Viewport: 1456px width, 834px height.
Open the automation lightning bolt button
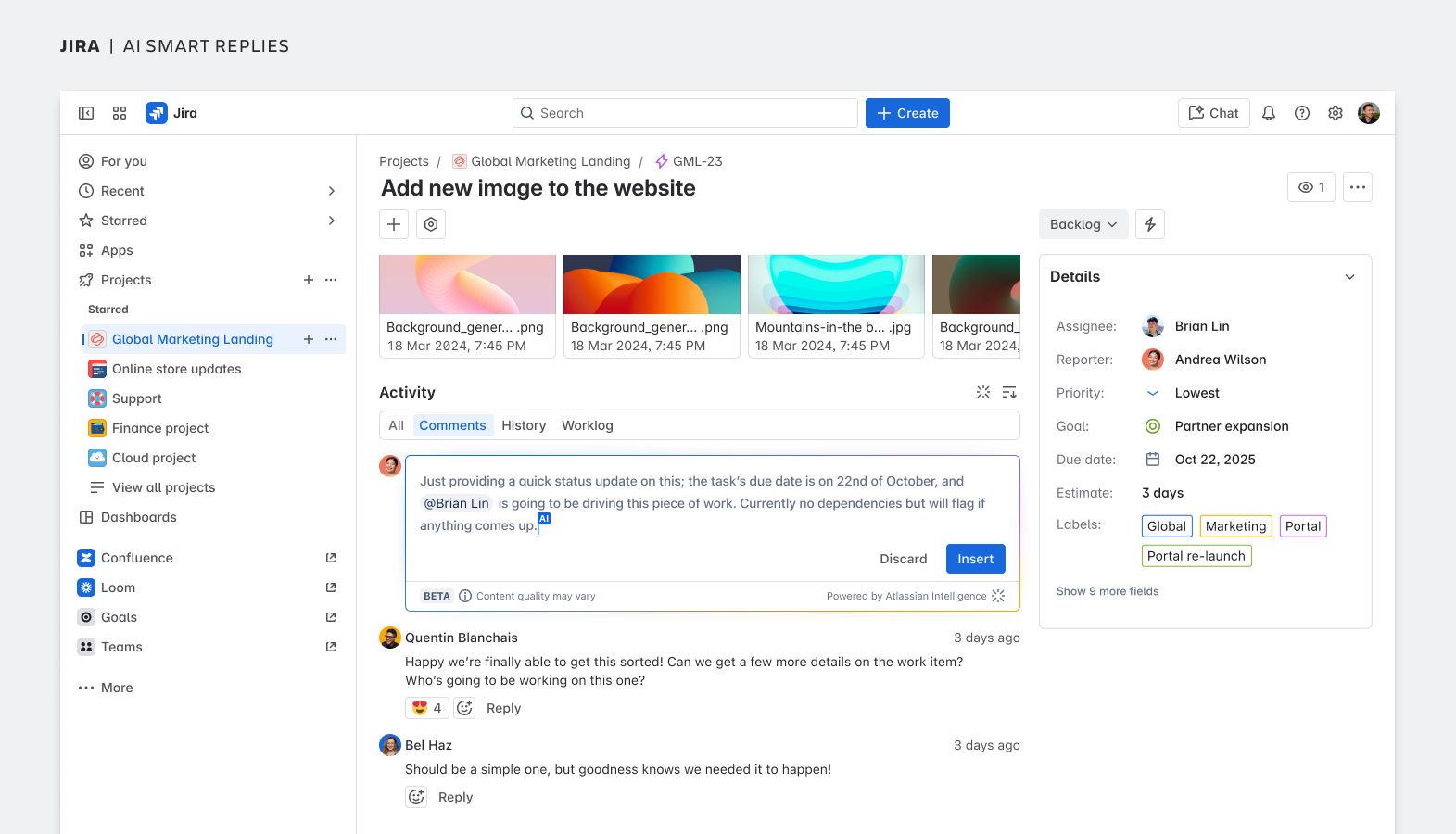pyautogui.click(x=1150, y=224)
